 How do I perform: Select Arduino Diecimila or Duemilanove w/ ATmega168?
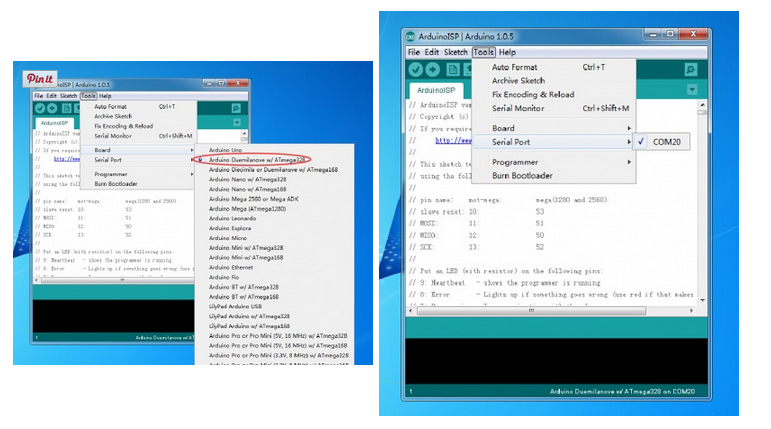(x=274, y=170)
